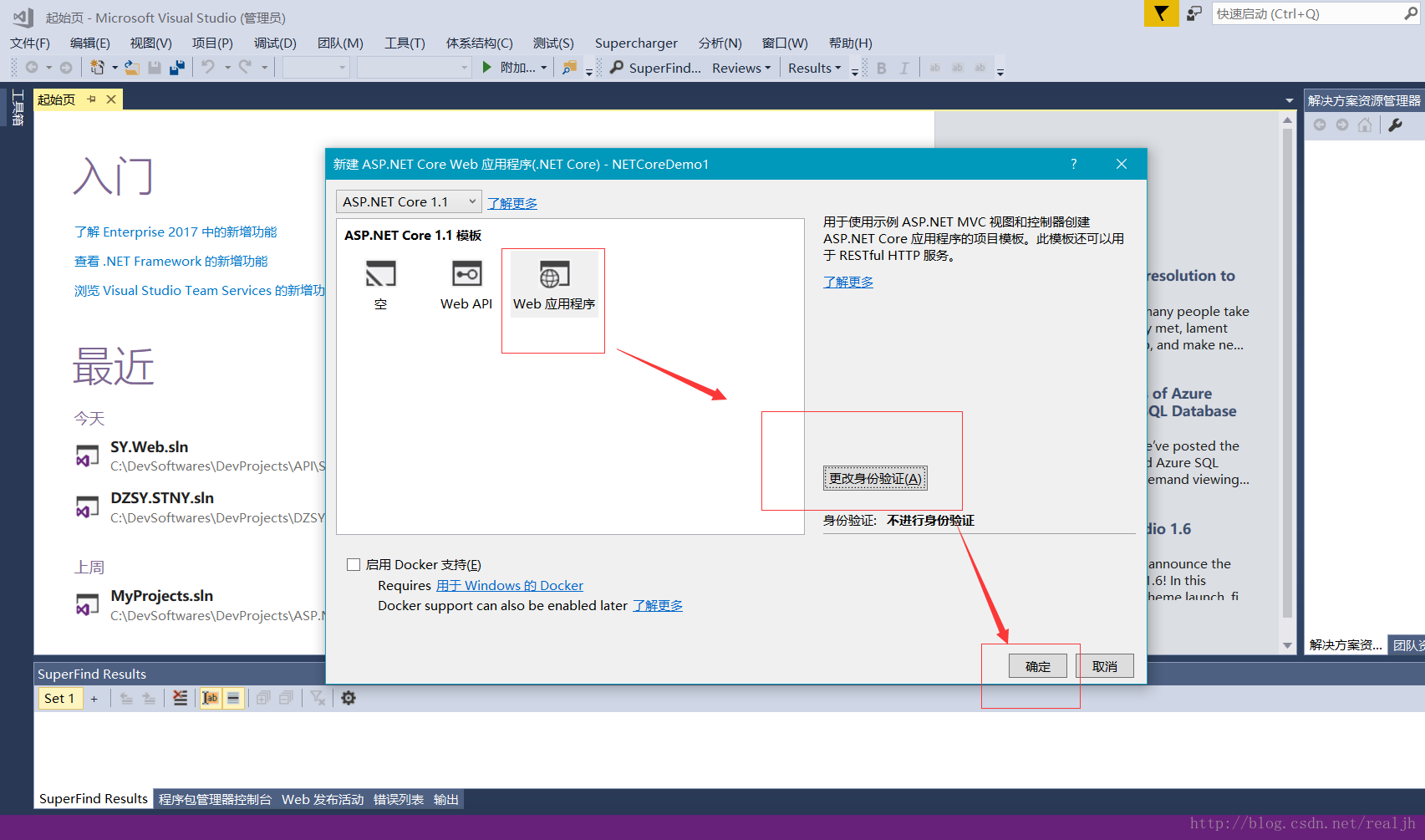The height and width of the screenshot is (840, 1425).
Task: Click the Redo toolbar icon
Action: 245,68
